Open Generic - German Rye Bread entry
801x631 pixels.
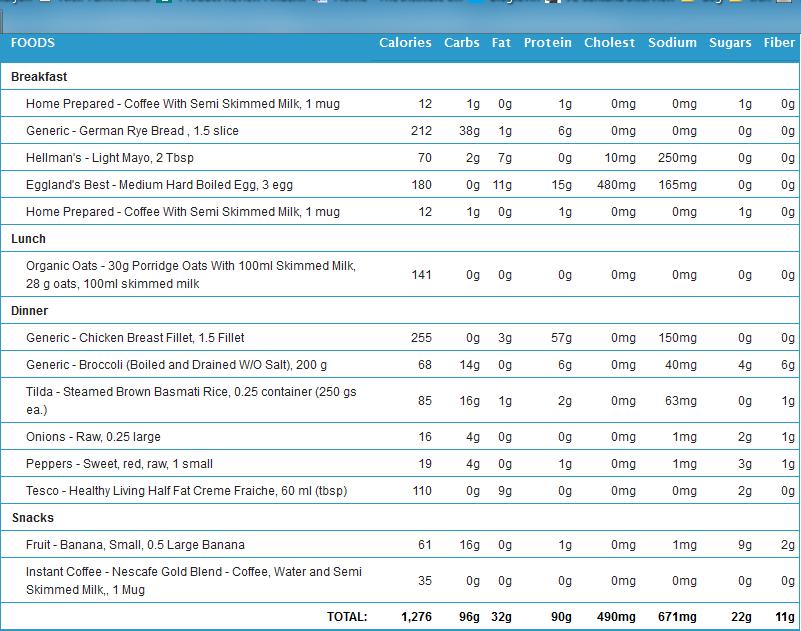(132, 131)
